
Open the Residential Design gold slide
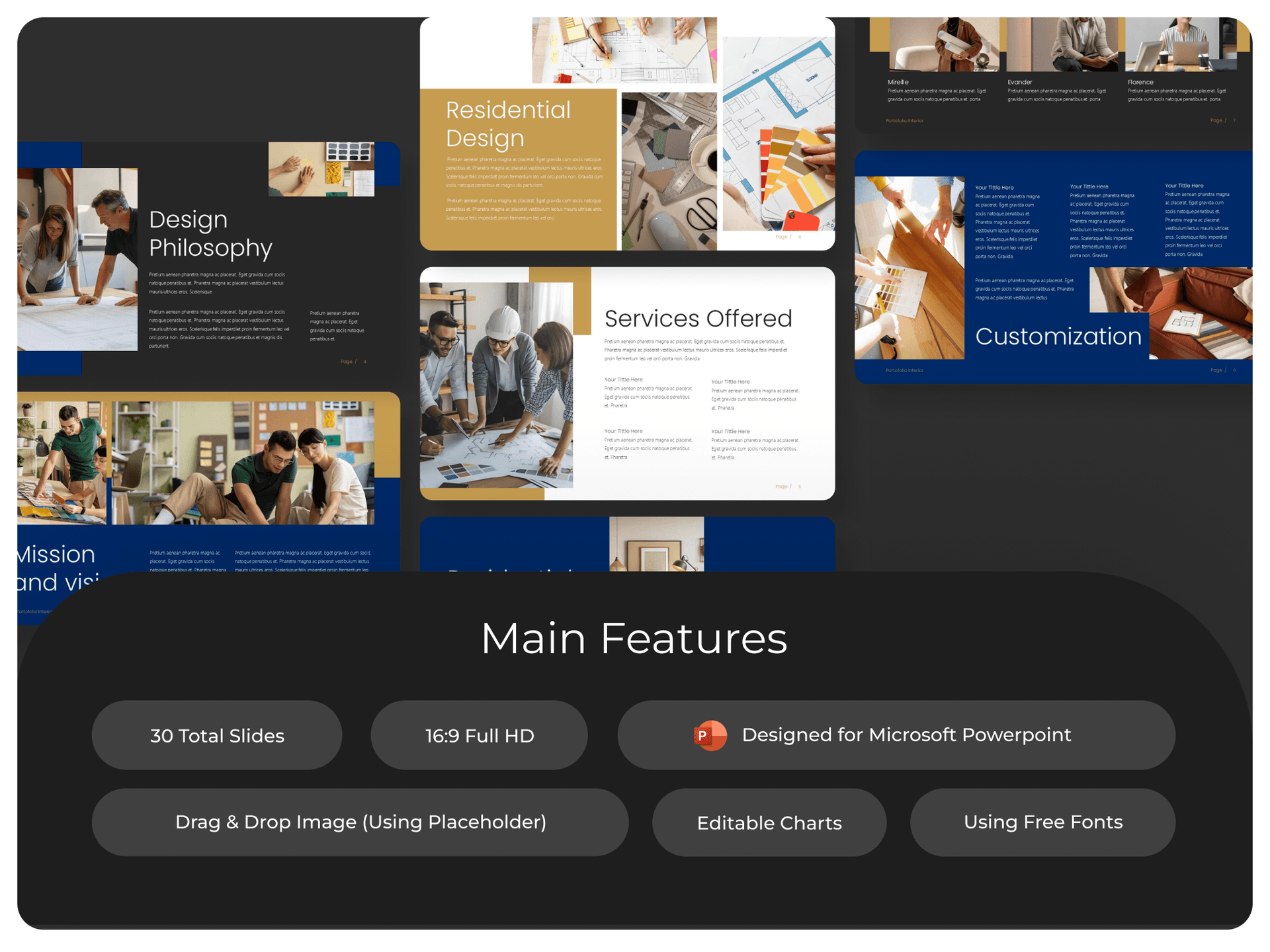(x=627, y=134)
